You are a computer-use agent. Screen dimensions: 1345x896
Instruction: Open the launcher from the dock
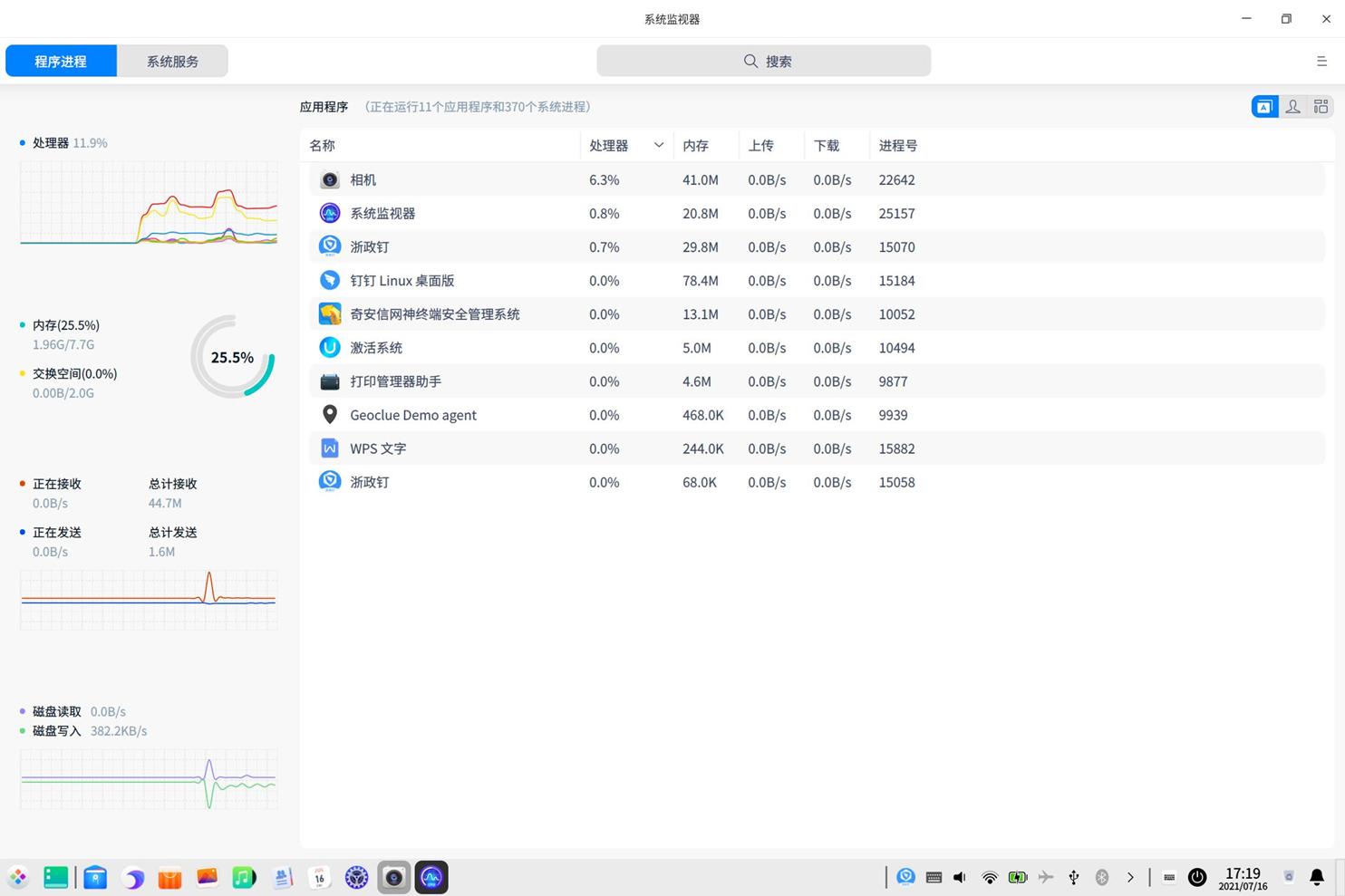coord(18,877)
